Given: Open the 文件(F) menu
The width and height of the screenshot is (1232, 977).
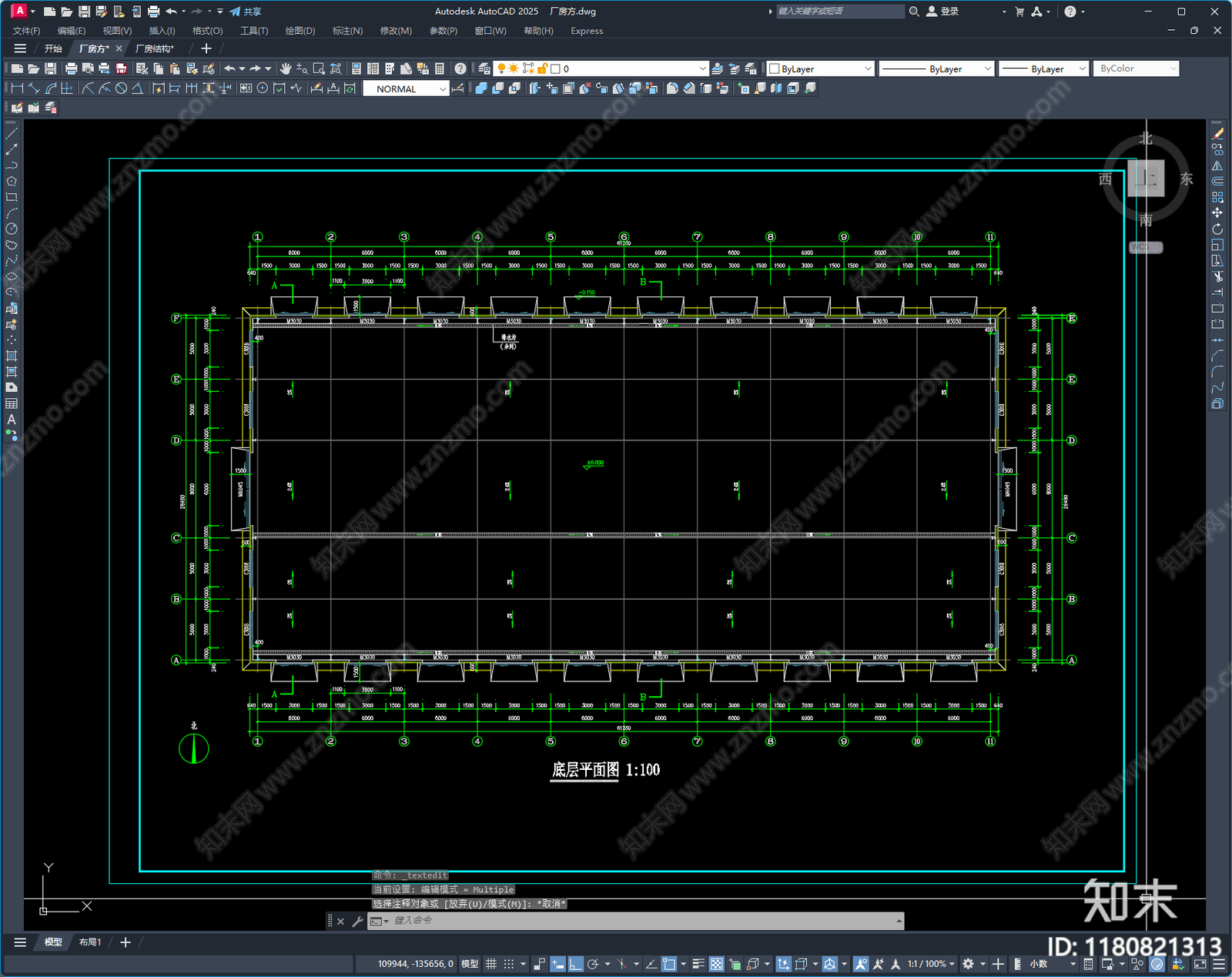Looking at the screenshot, I should click(x=26, y=31).
